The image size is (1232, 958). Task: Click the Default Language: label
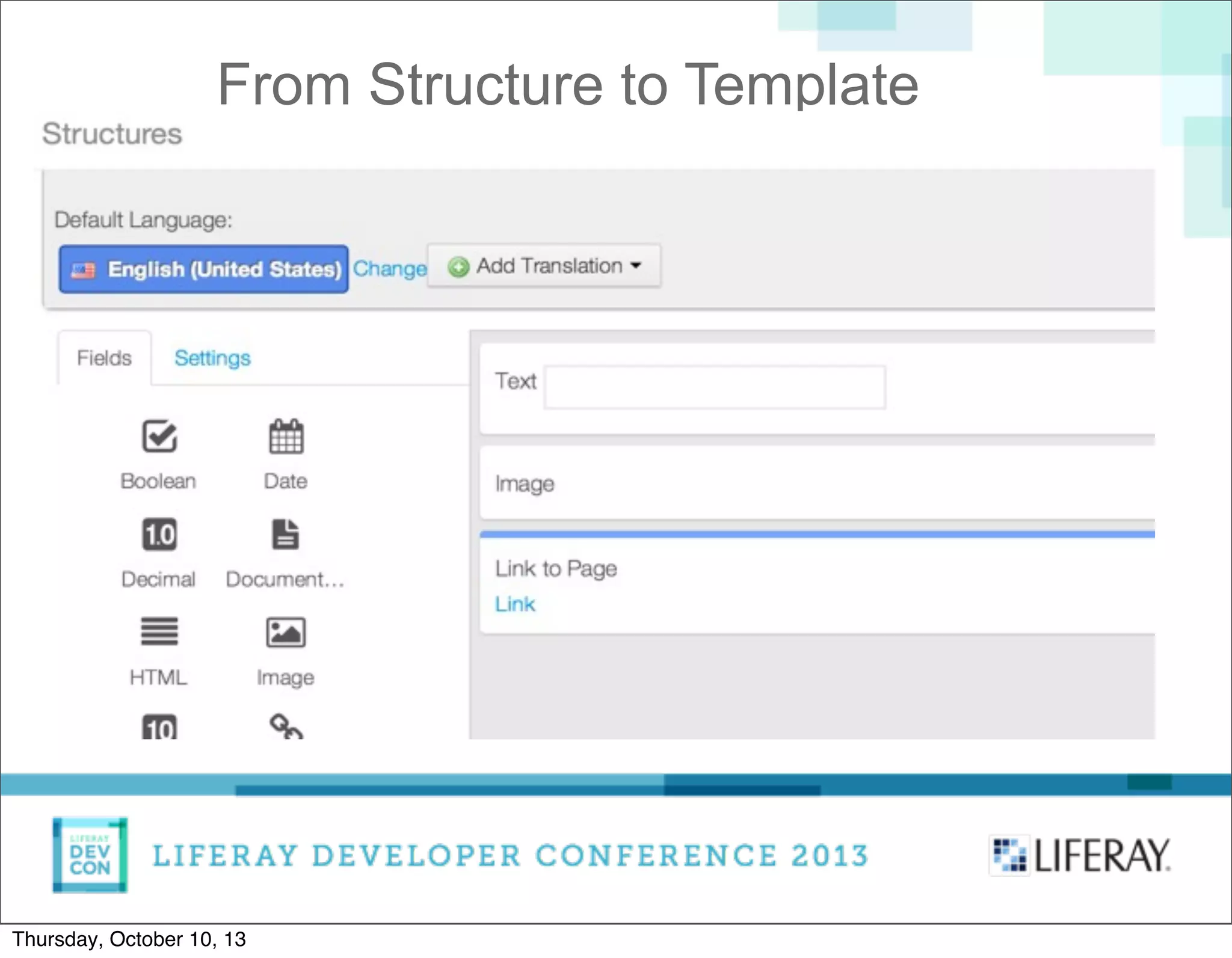pyautogui.click(x=143, y=220)
